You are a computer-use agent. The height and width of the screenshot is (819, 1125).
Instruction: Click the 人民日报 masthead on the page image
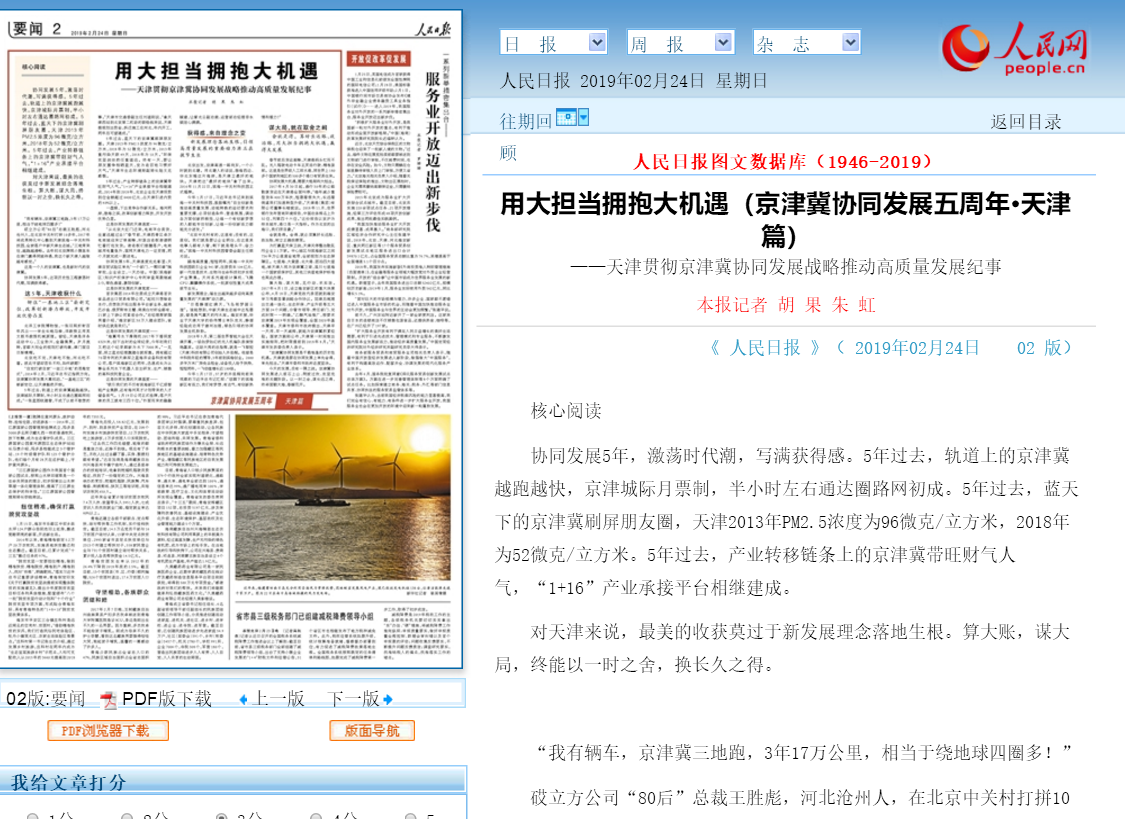[433, 29]
